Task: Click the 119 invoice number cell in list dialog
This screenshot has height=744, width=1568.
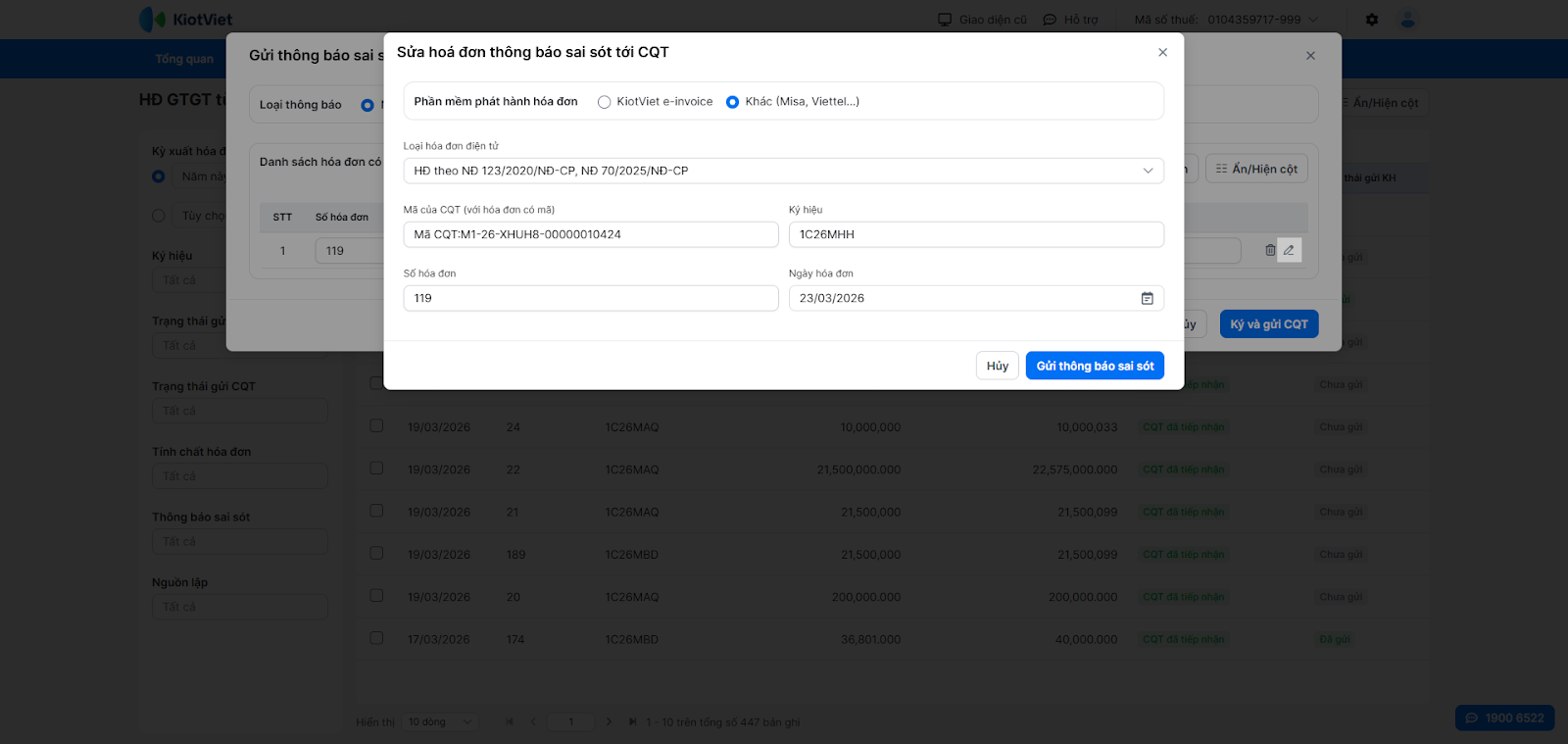Action: coord(350,251)
